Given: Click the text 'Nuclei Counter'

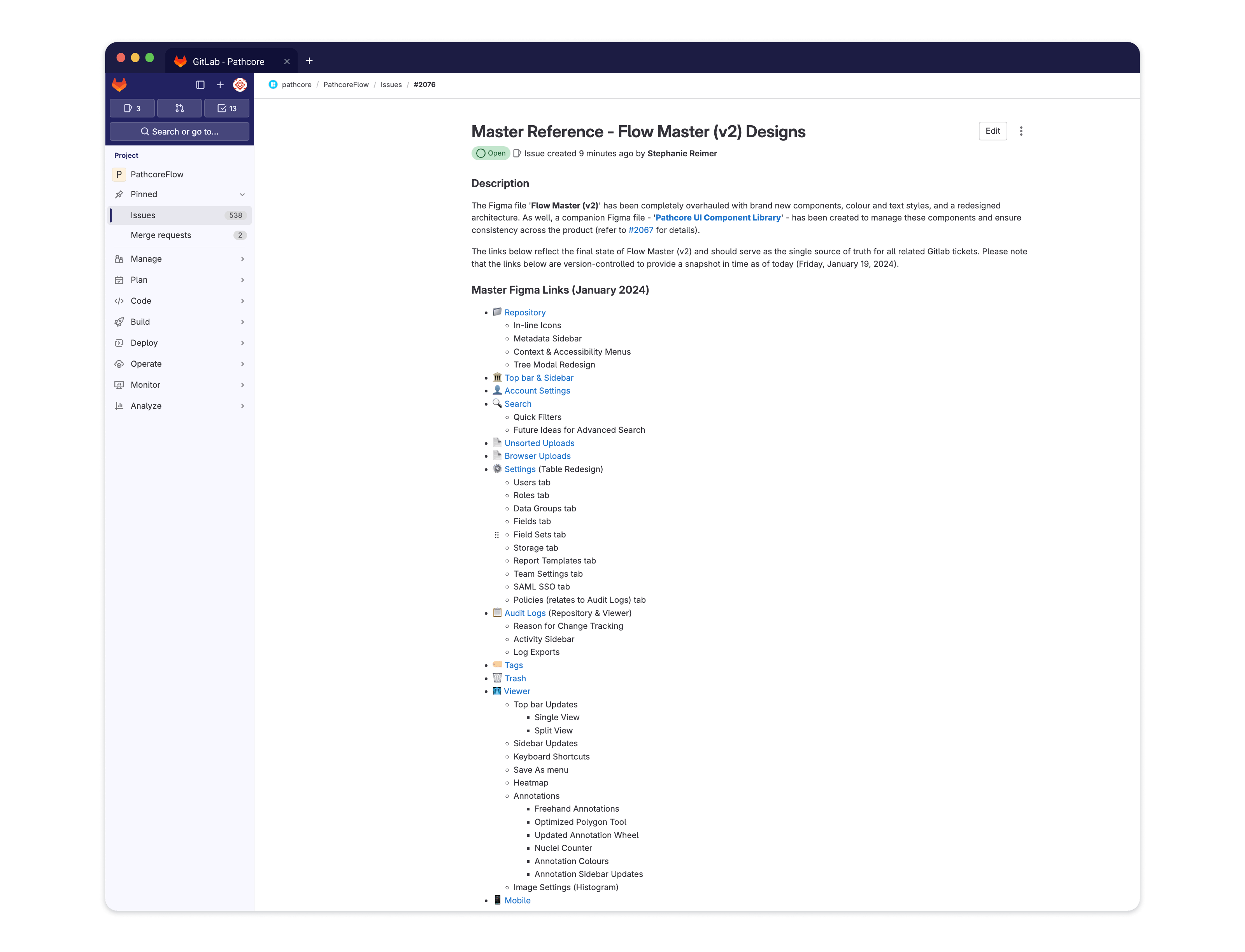Looking at the screenshot, I should coord(563,848).
